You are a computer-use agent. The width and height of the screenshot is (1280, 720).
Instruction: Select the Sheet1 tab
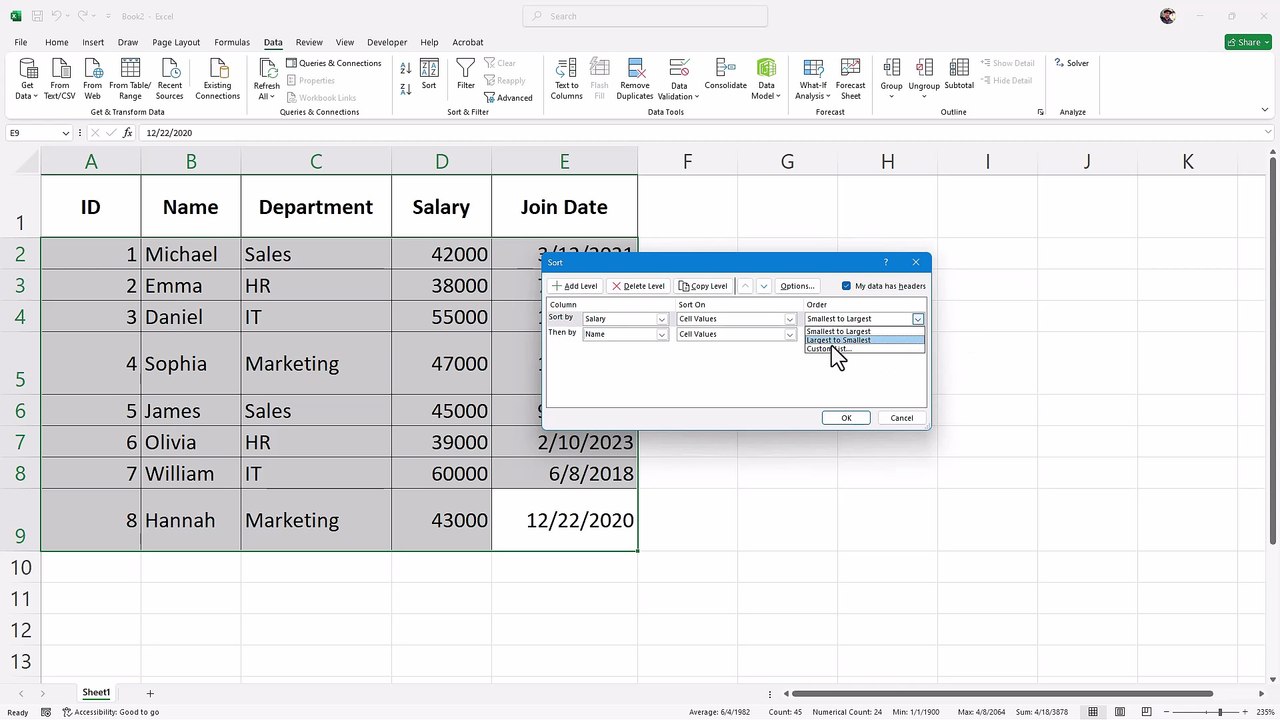coord(96,693)
